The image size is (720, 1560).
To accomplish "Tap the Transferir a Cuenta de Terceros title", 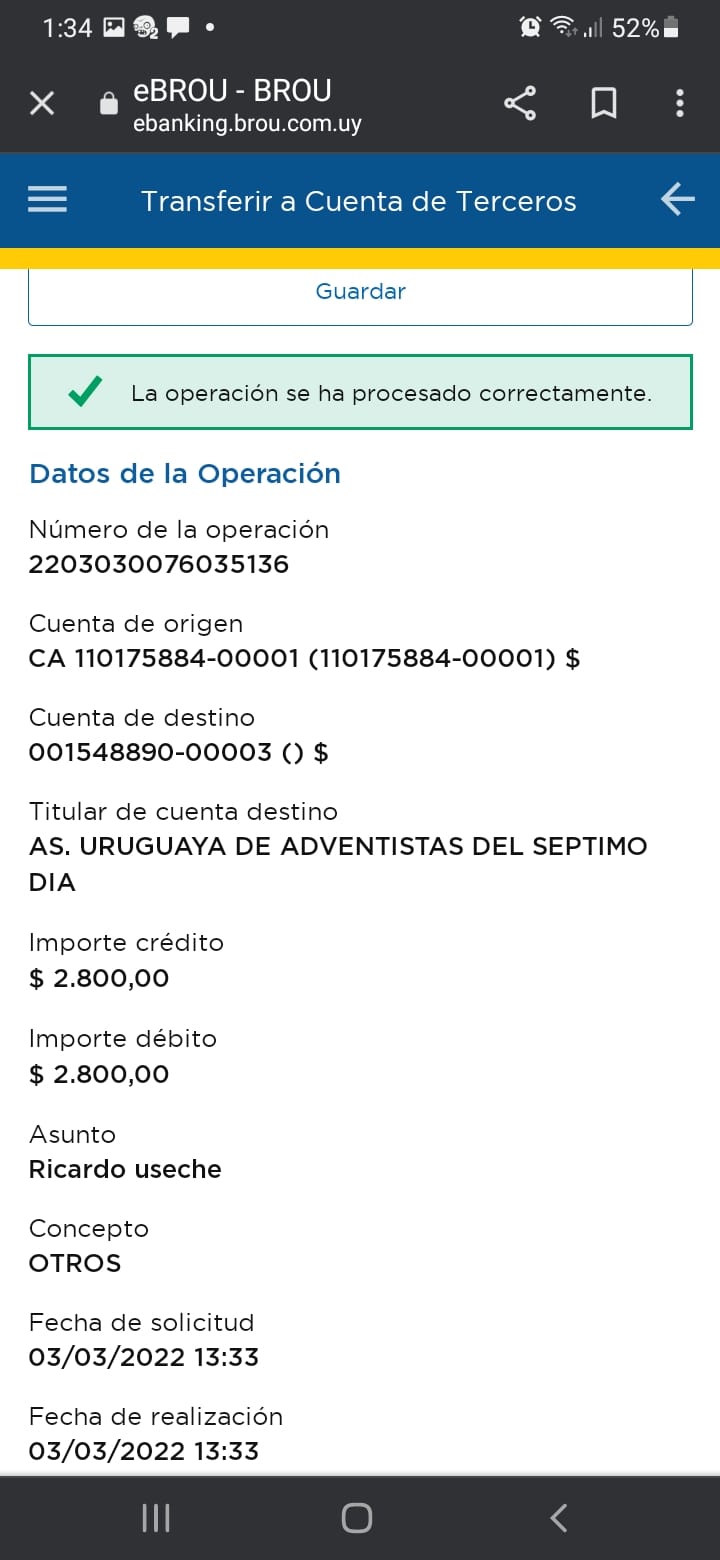I will (x=358, y=201).
